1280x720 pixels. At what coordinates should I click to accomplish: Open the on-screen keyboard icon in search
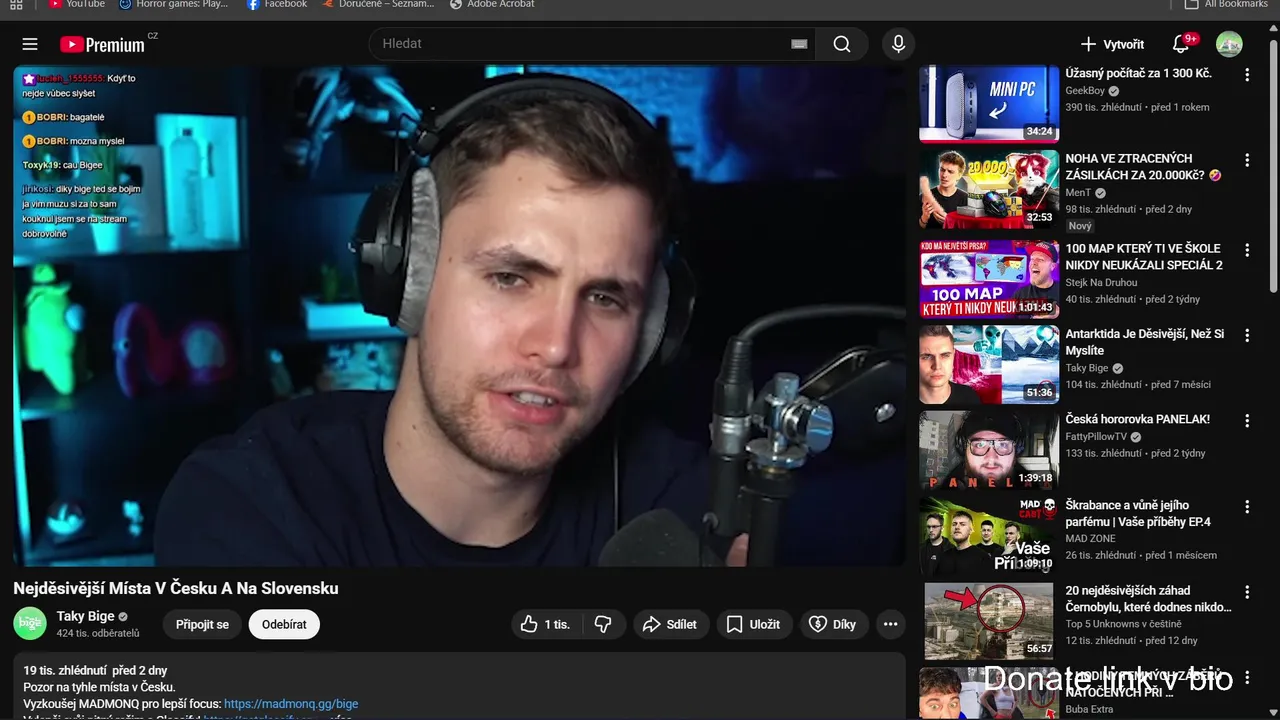tap(798, 44)
